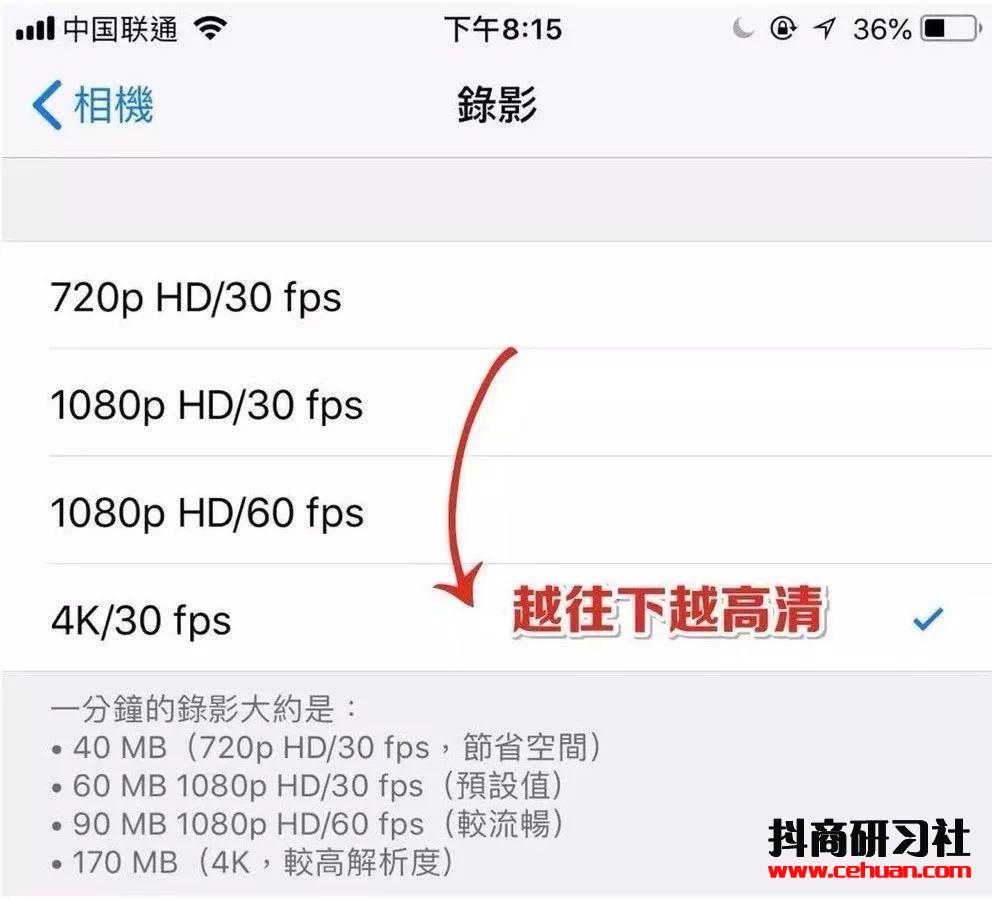Tap the 36% battery percentage text

point(882,29)
